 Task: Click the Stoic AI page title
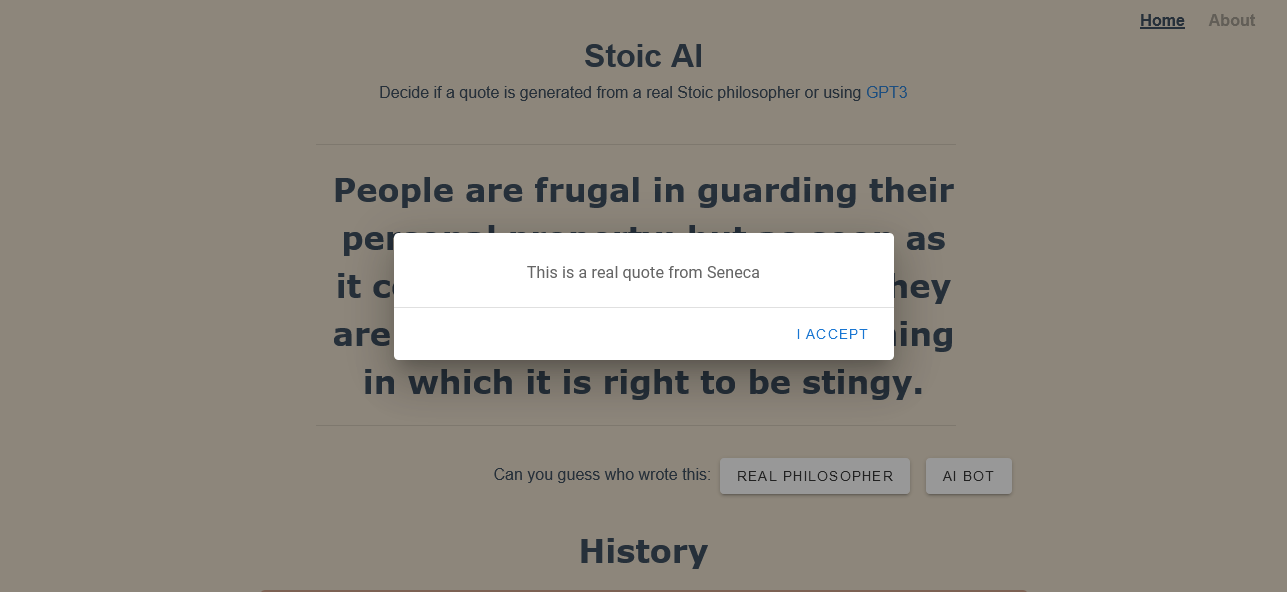click(x=643, y=56)
